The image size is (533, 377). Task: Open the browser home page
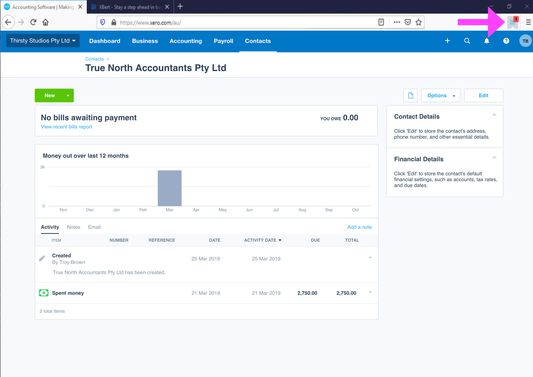pos(46,22)
